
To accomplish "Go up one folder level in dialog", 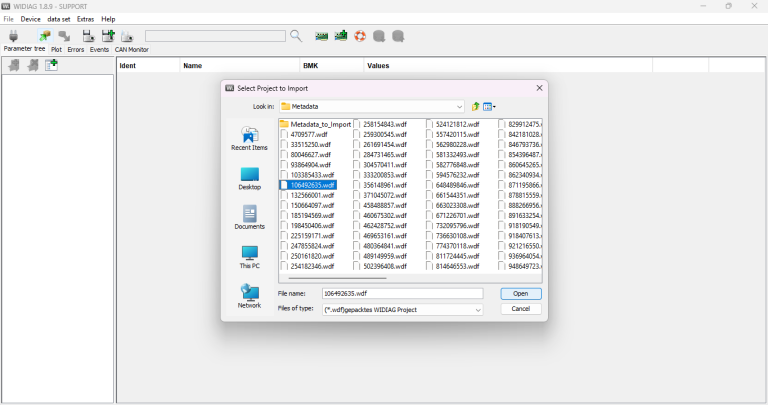I will 475,106.
